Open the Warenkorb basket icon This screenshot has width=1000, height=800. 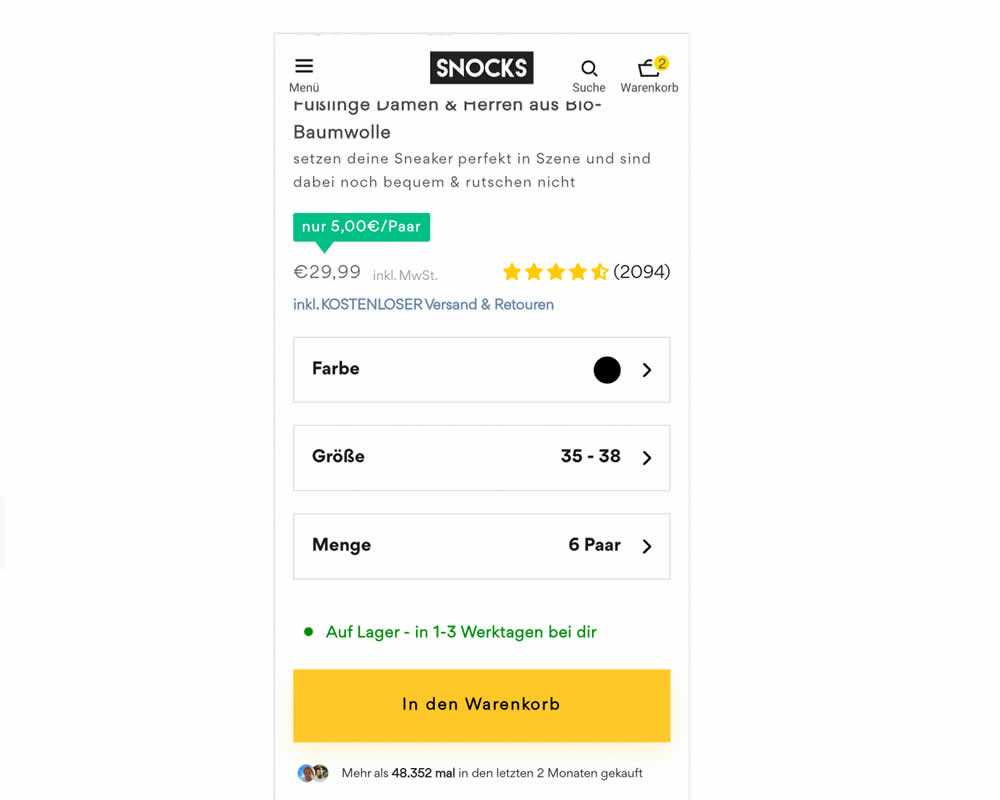(648, 68)
